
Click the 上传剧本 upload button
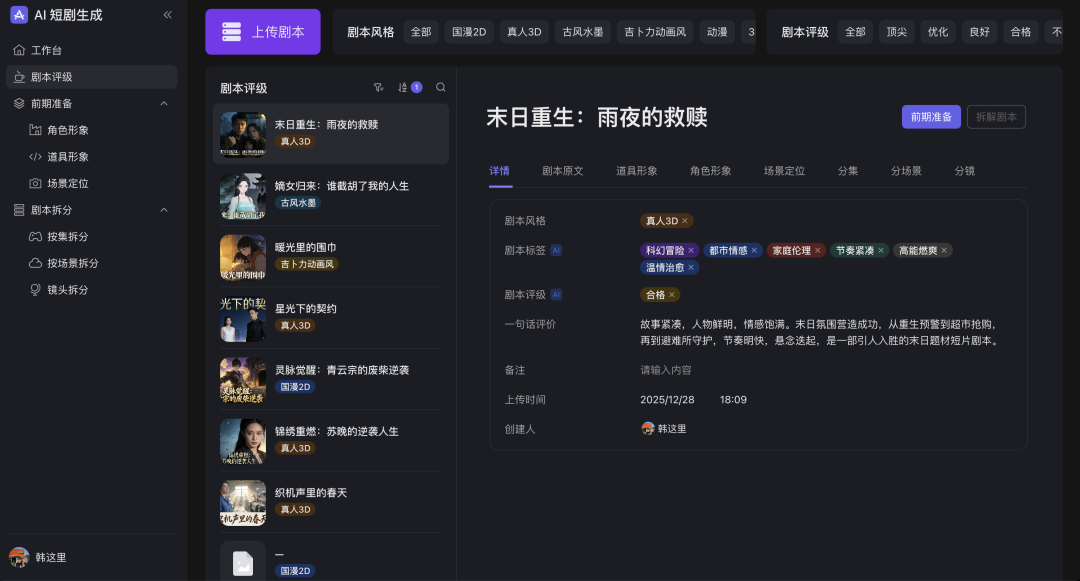coord(262,31)
